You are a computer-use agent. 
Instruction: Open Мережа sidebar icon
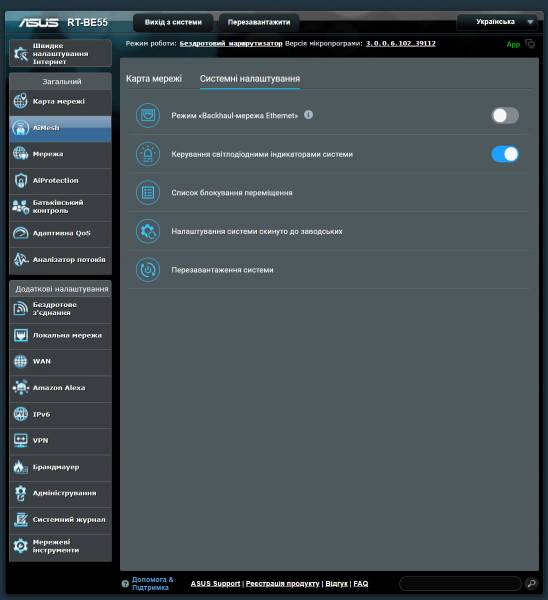[x=21, y=154]
